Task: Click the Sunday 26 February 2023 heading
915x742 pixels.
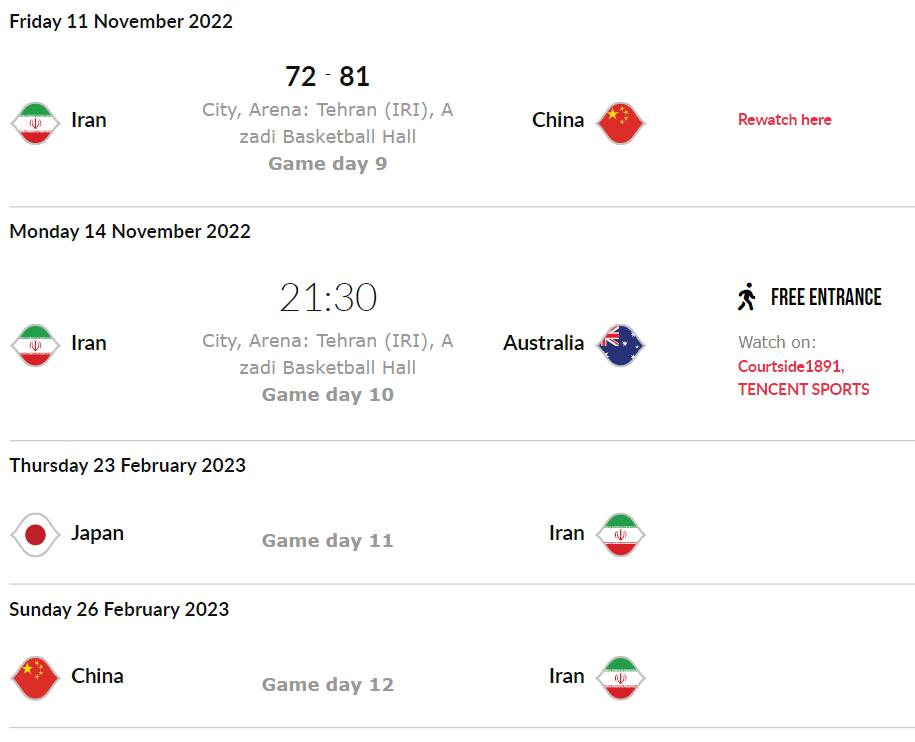Action: click(x=119, y=609)
